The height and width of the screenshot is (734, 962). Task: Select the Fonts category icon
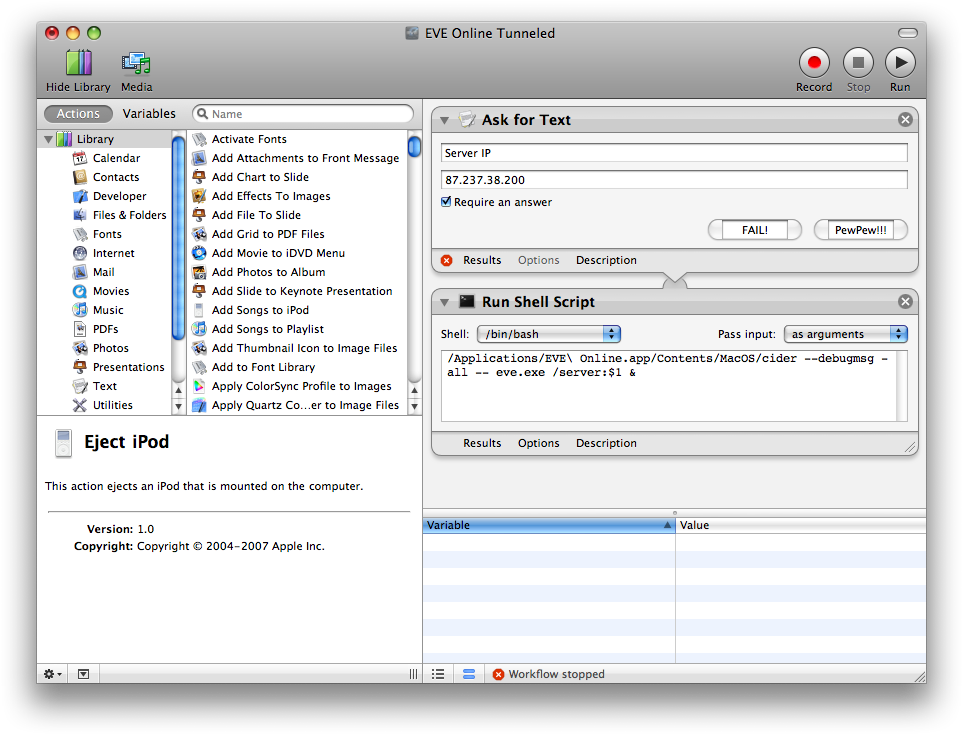(80, 234)
